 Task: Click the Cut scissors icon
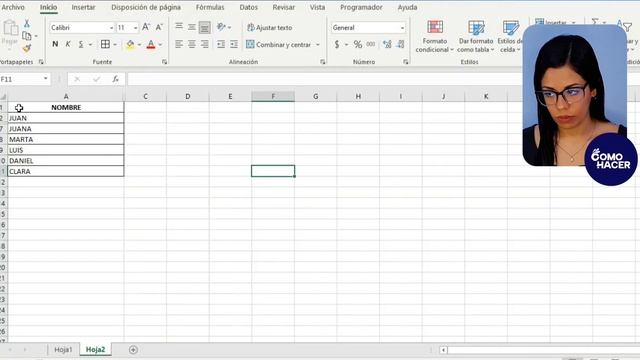click(x=27, y=23)
